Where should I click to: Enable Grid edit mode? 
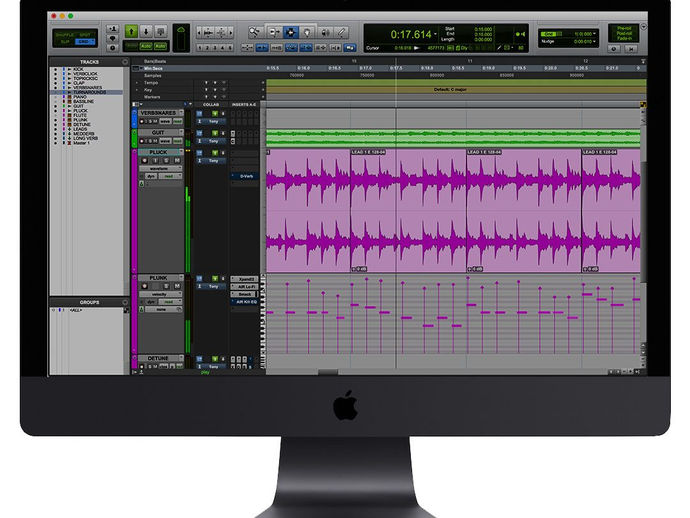pos(85,41)
